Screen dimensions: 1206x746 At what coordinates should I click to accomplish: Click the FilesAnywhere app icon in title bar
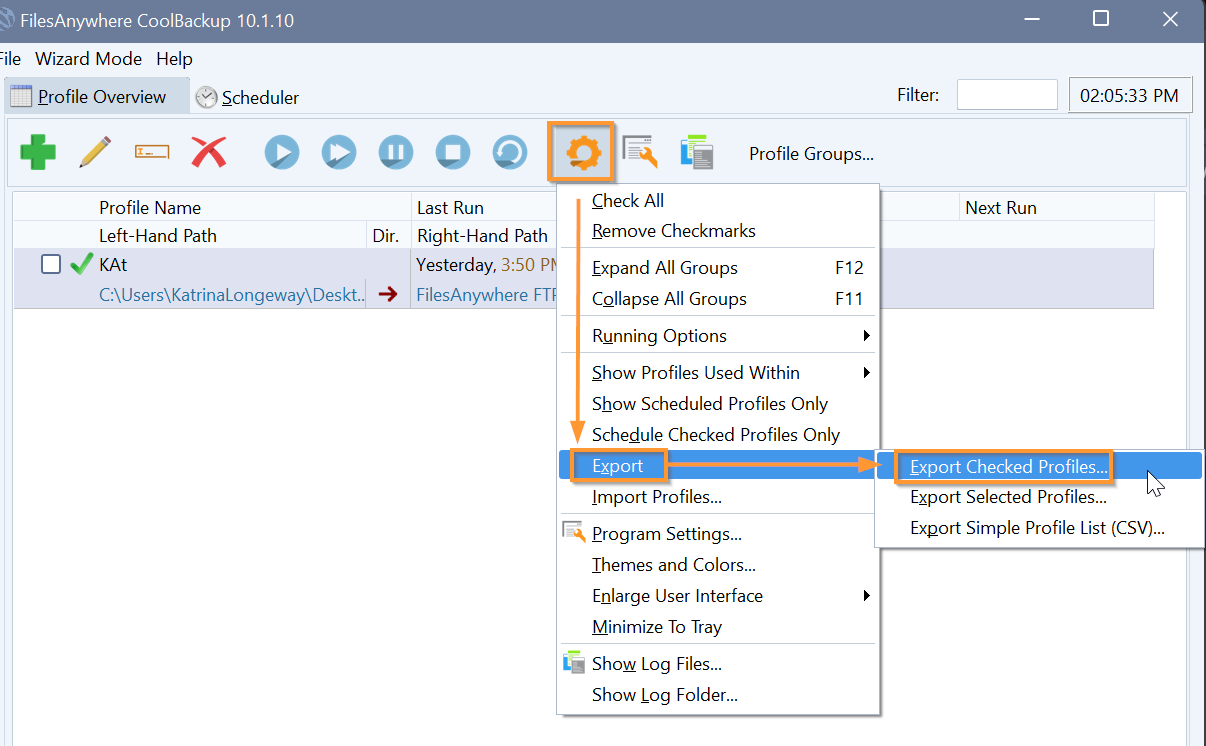point(6,20)
